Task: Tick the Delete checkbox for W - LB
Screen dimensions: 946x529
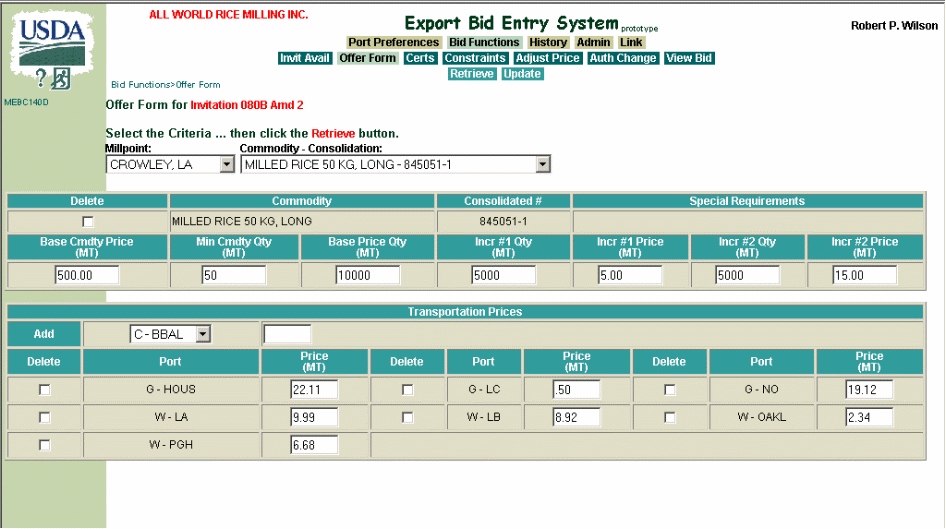Action: point(407,417)
